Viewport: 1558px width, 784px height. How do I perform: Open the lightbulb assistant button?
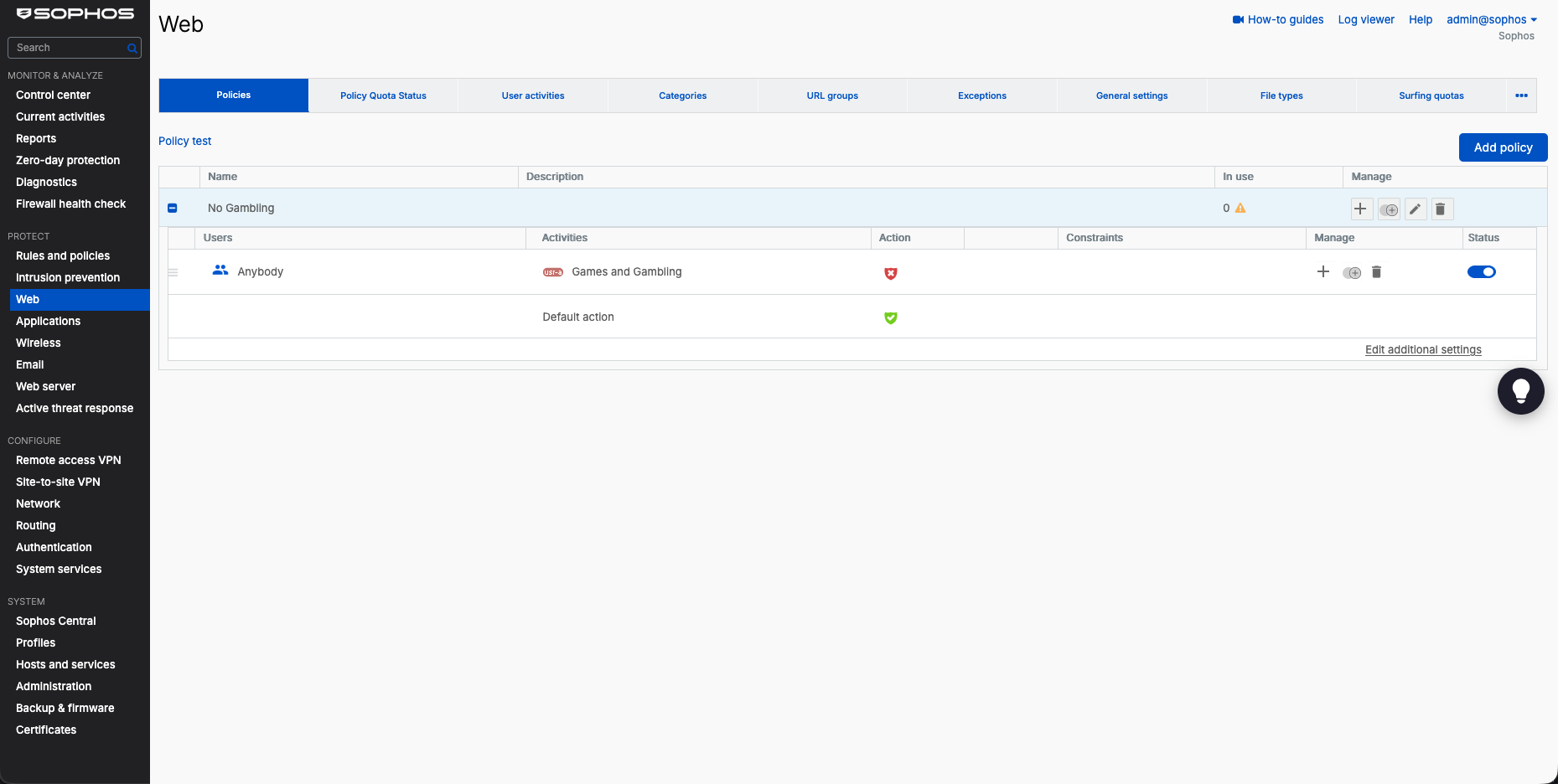point(1520,391)
